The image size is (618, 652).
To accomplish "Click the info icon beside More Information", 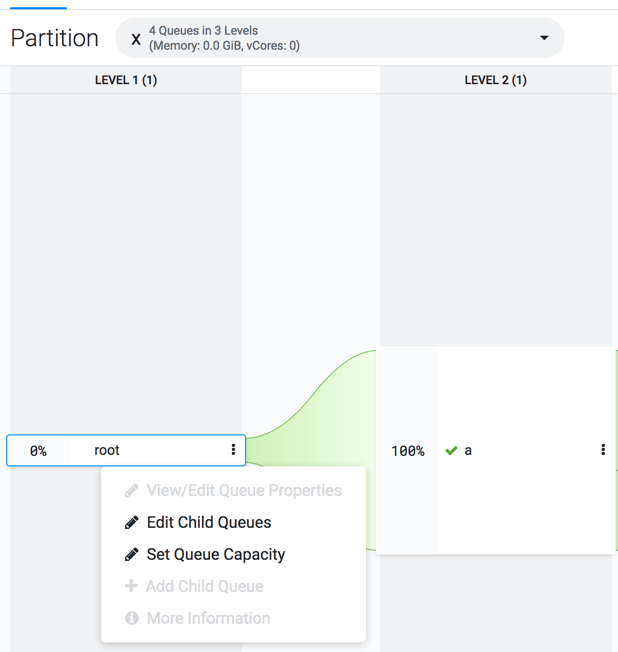I will point(131,618).
